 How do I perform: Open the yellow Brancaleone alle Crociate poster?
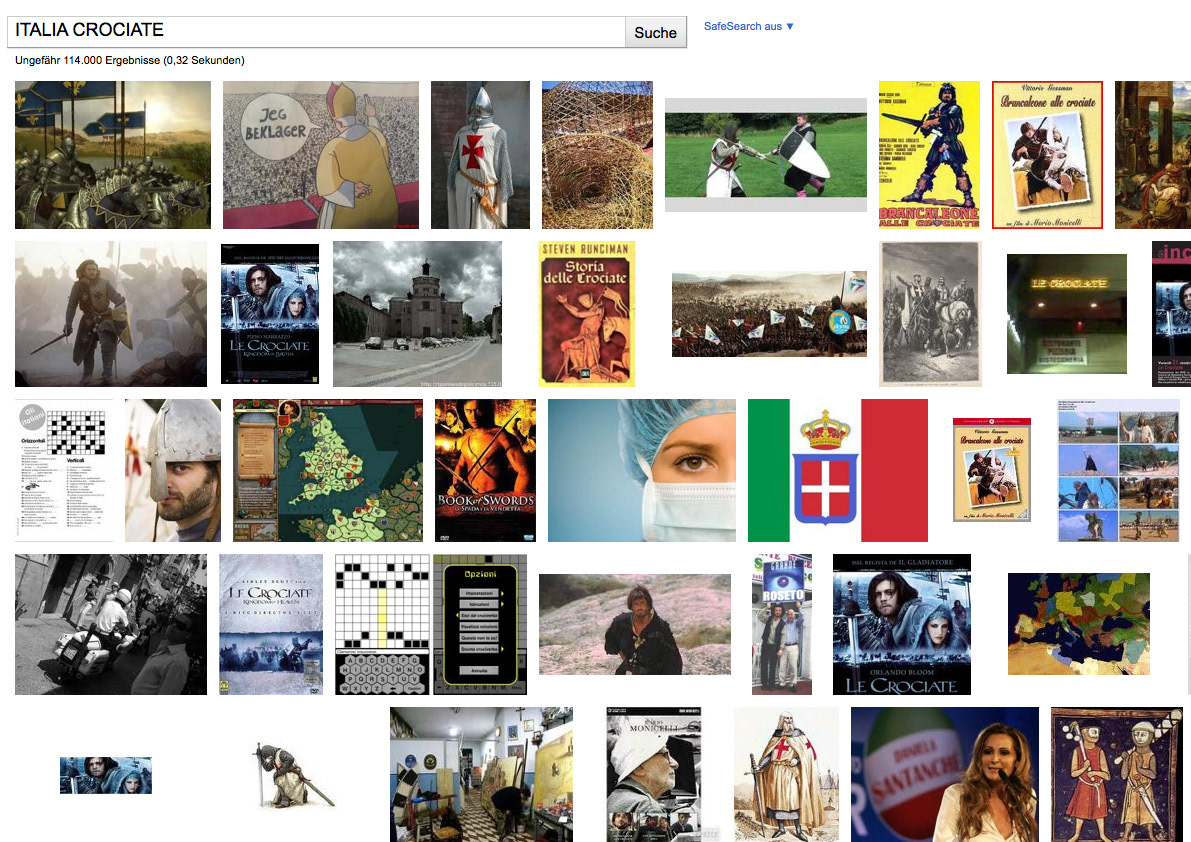[x=929, y=155]
